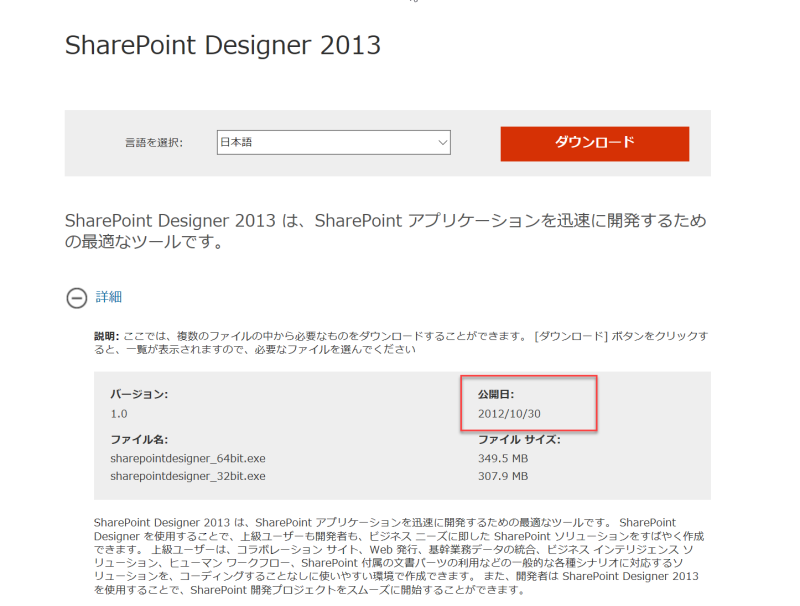Click the ファイル名: label
This screenshot has width=800, height=606.
[139, 439]
